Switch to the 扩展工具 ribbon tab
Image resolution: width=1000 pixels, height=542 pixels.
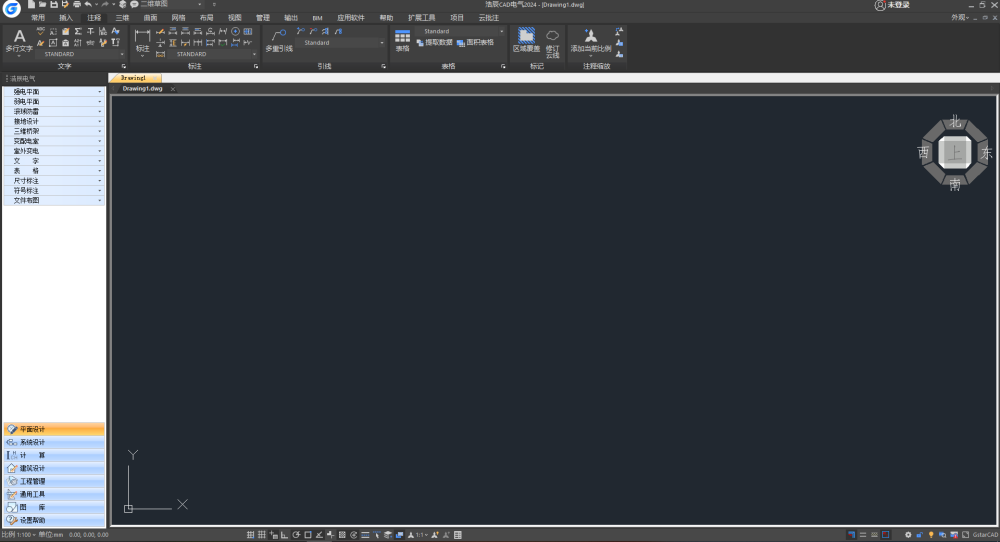click(422, 18)
